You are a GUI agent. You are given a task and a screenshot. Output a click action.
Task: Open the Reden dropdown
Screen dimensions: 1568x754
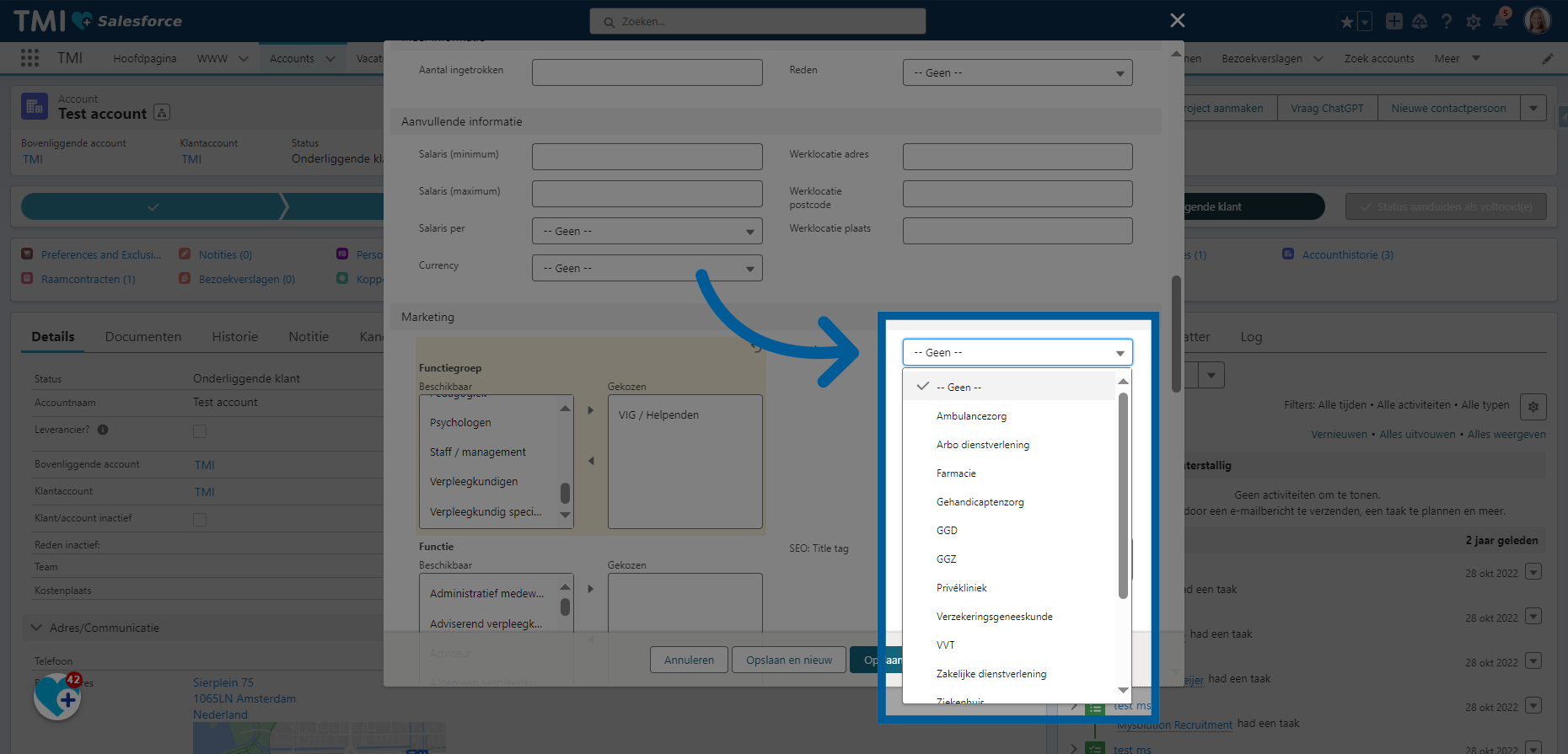(1018, 72)
